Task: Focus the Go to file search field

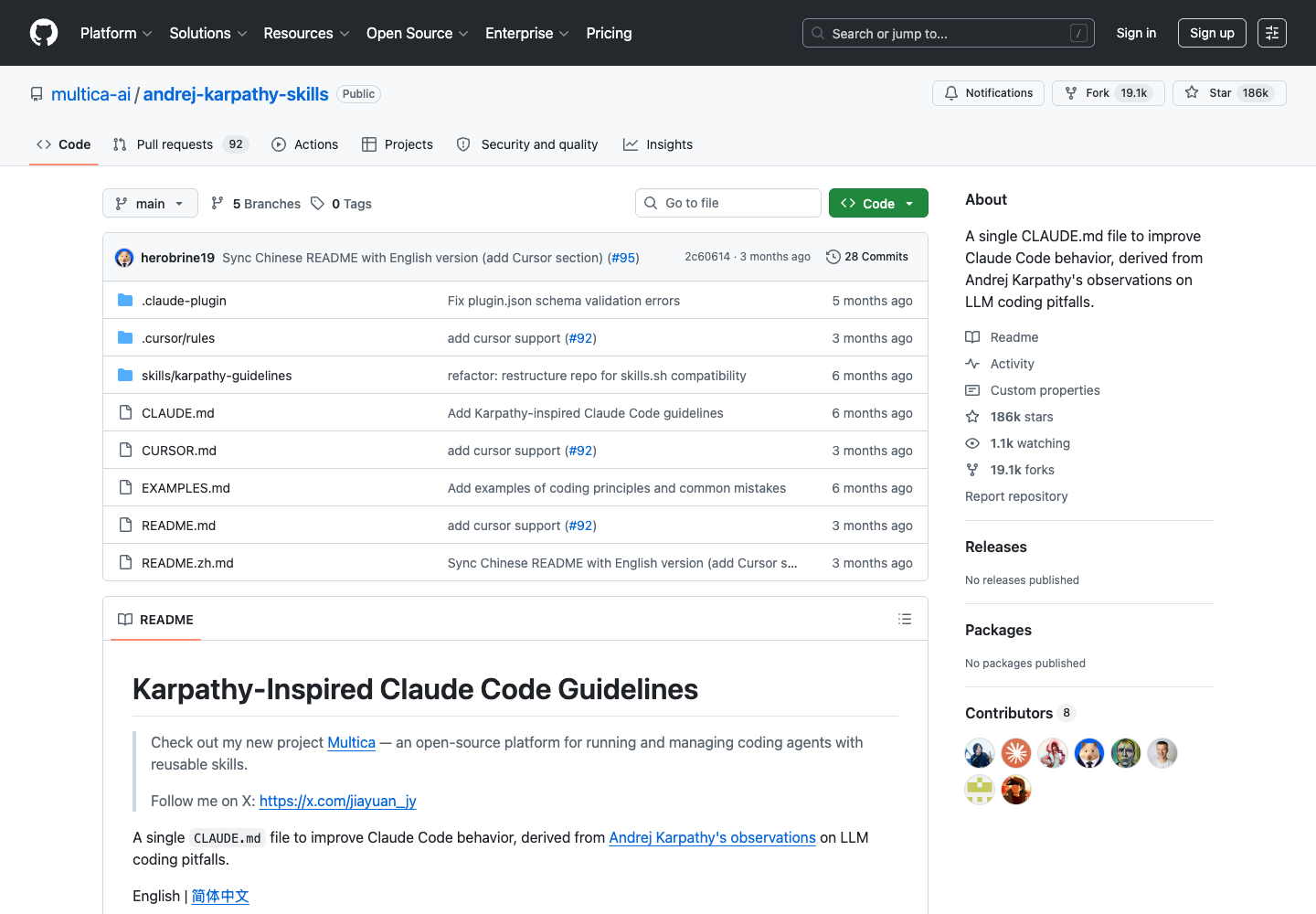Action: 728,203
